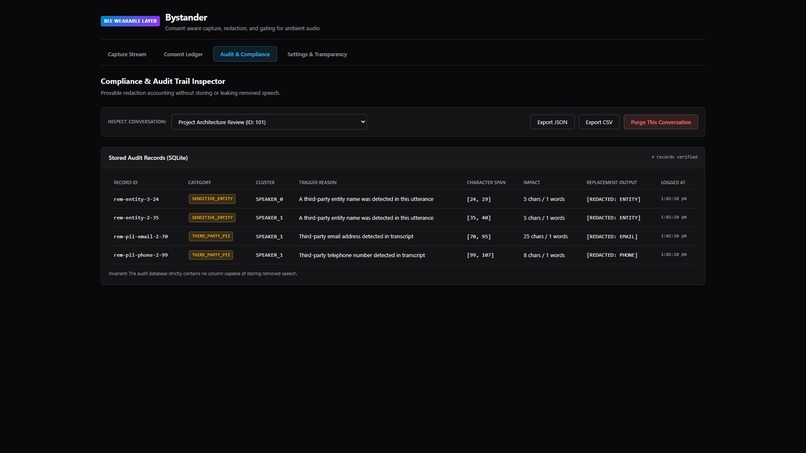806x453 pixels.
Task: Click SPEAKER_1 in rem-entity-2-35 row
Action: [x=269, y=218]
